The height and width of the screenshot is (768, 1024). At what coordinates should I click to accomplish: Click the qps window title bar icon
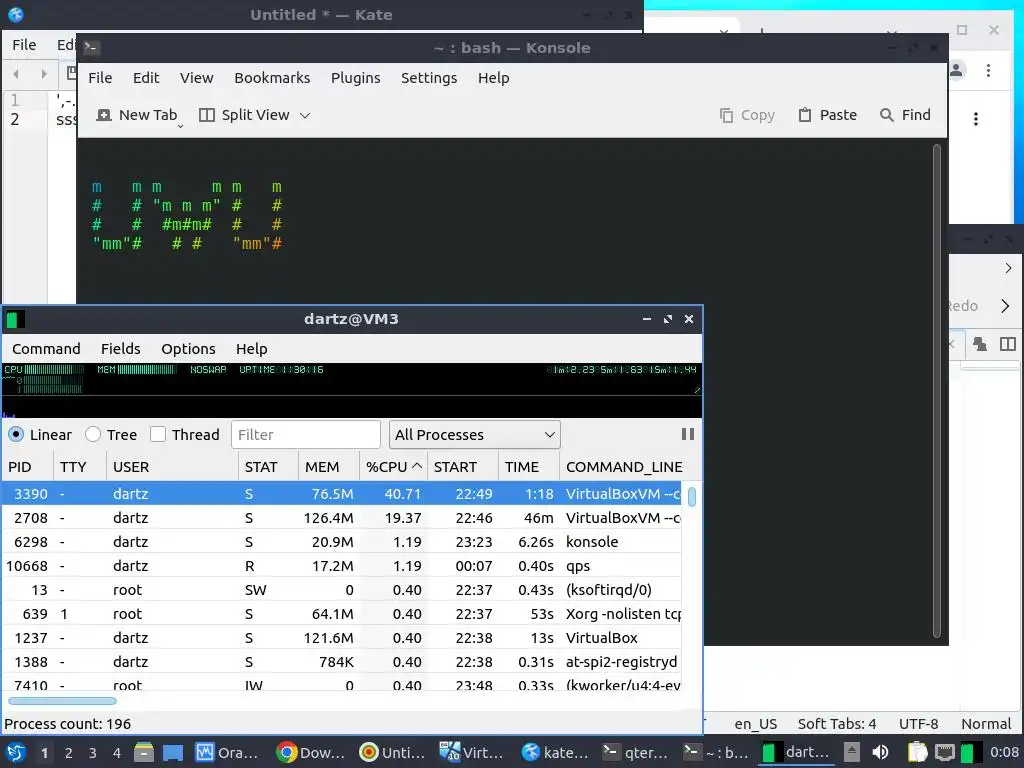point(15,319)
